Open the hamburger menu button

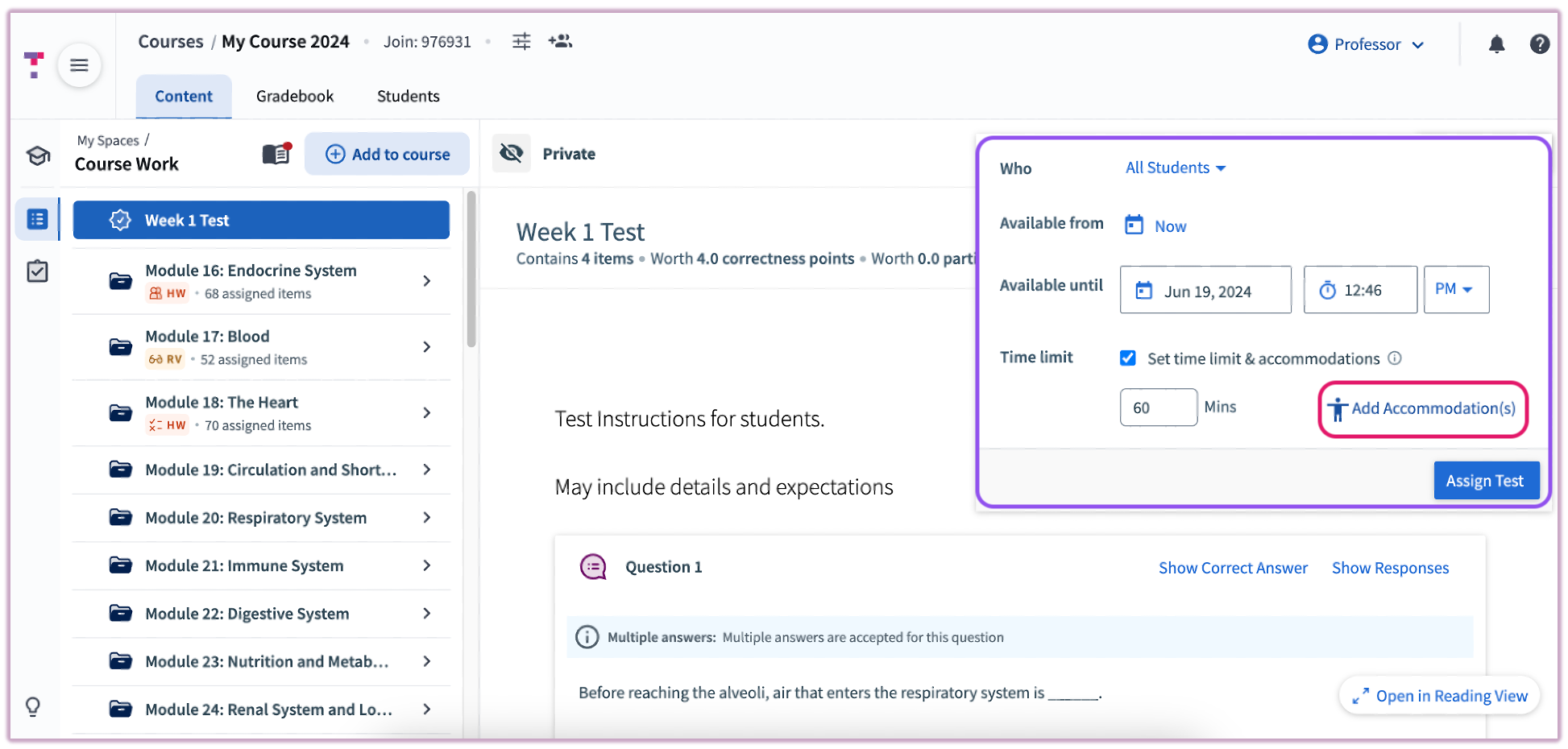(x=79, y=65)
